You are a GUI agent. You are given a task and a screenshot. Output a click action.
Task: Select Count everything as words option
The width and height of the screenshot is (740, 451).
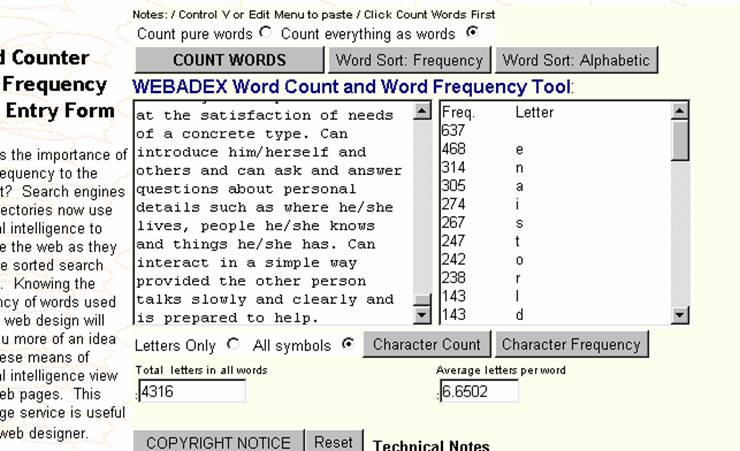coord(471,32)
